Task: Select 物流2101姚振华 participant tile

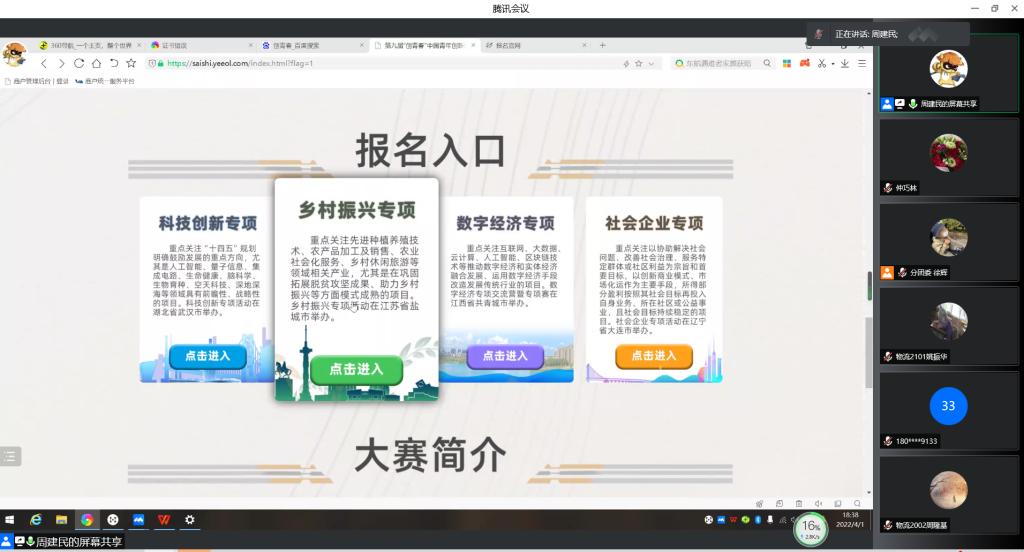Action: pos(948,326)
